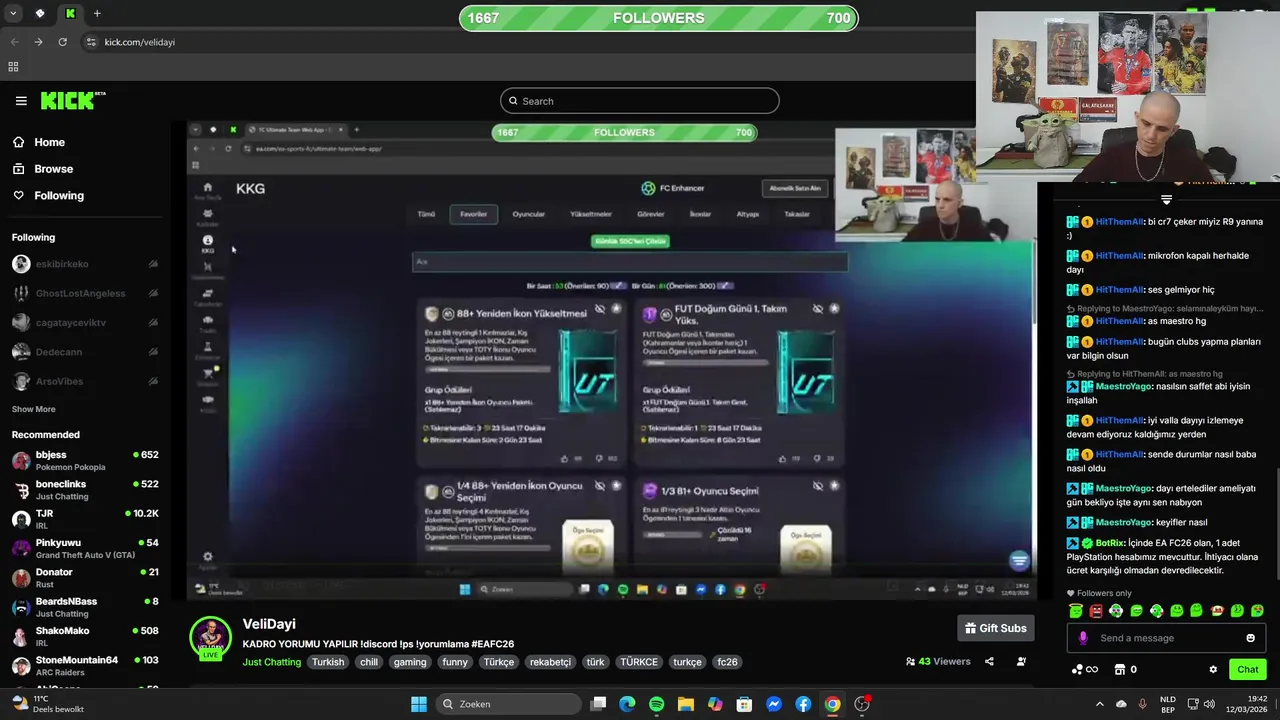Open Facebook from the taskbar
The height and width of the screenshot is (720, 1280).
click(x=803, y=704)
